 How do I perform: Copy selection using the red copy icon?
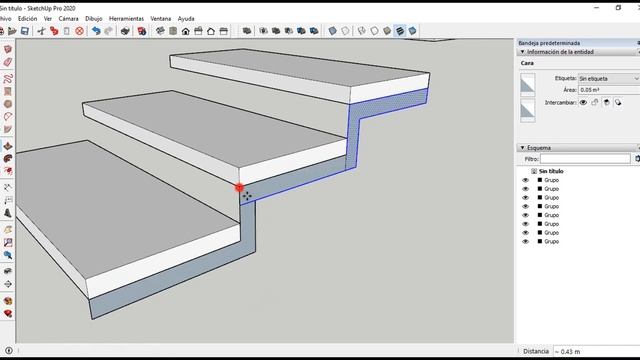point(54,31)
